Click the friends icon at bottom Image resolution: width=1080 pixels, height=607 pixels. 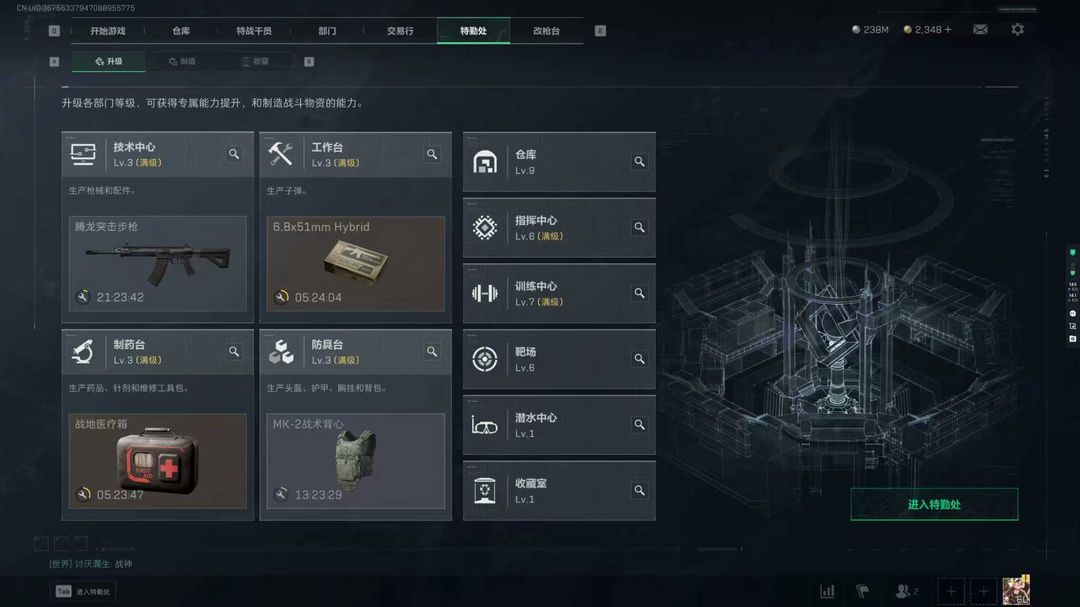[906, 590]
